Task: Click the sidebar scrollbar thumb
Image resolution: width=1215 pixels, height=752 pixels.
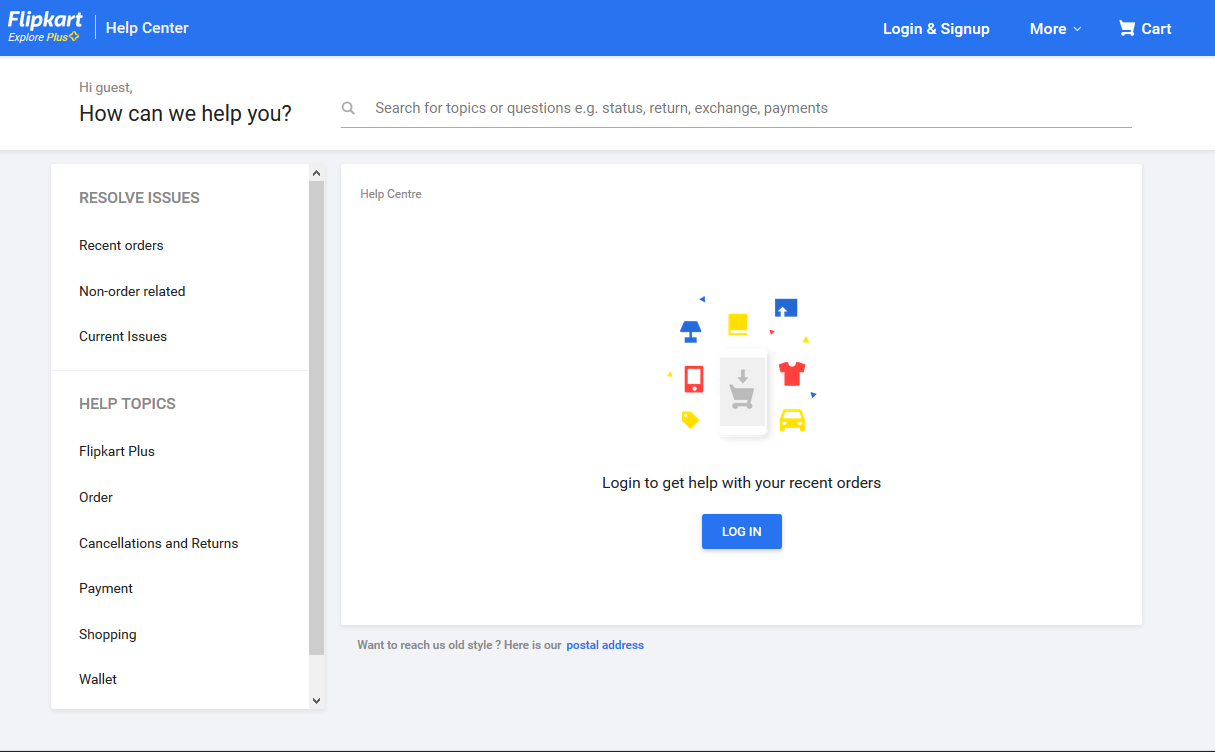Action: pos(317,418)
